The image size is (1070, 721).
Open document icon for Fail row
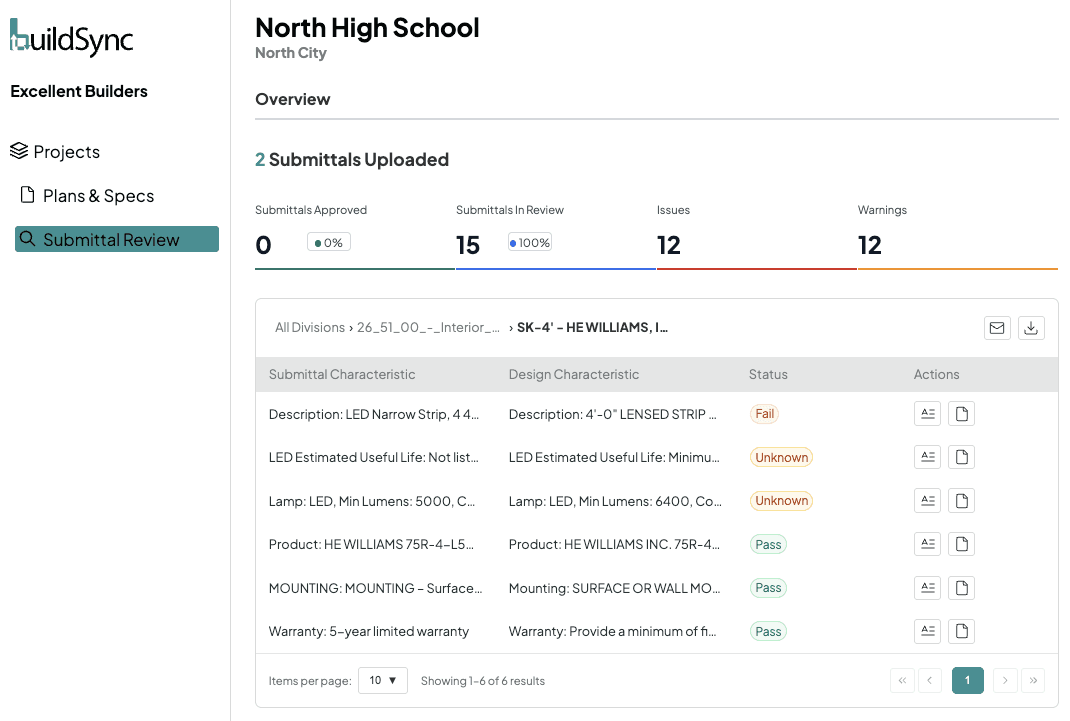[961, 413]
